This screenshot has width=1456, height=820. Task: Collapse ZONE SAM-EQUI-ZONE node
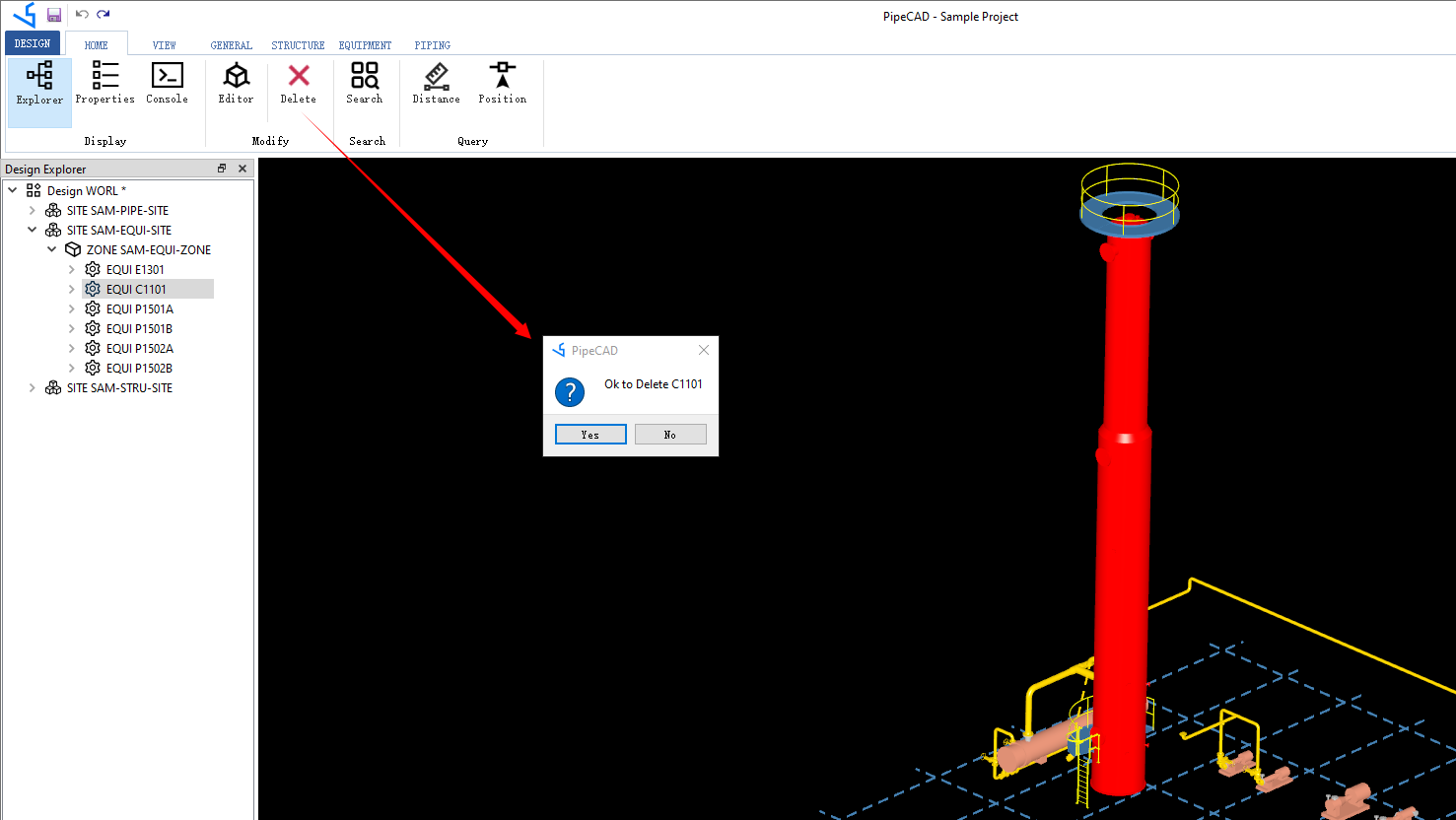tap(52, 249)
